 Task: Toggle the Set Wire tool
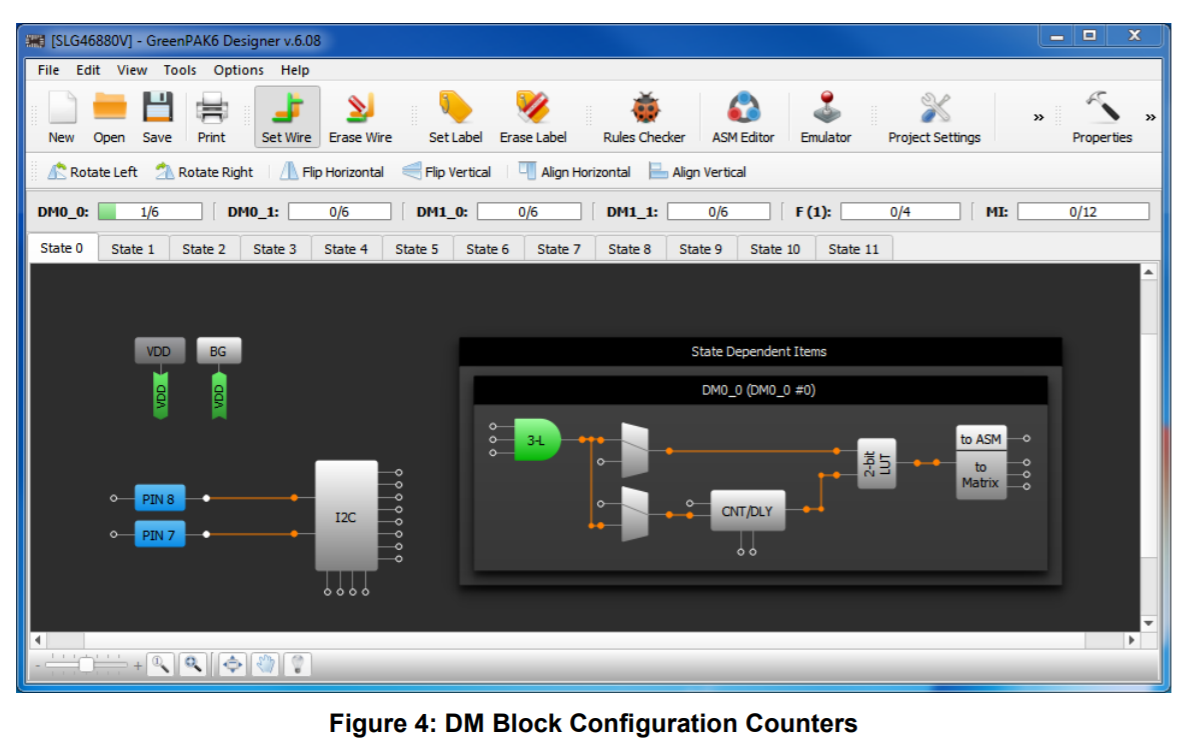click(x=287, y=116)
